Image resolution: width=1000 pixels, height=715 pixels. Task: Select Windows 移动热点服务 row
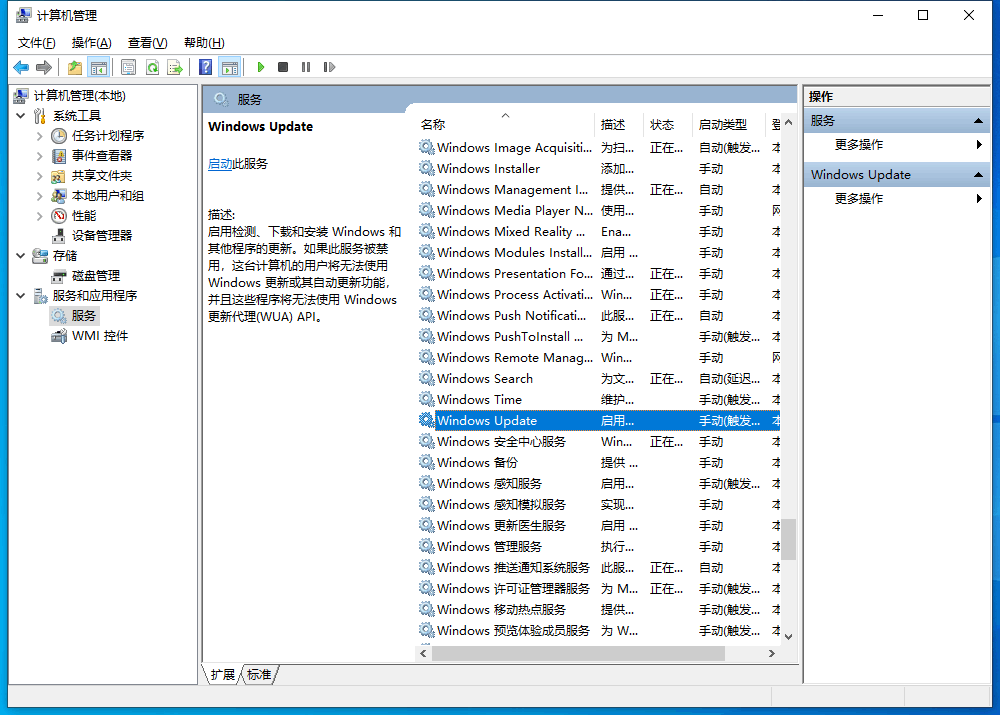599,610
